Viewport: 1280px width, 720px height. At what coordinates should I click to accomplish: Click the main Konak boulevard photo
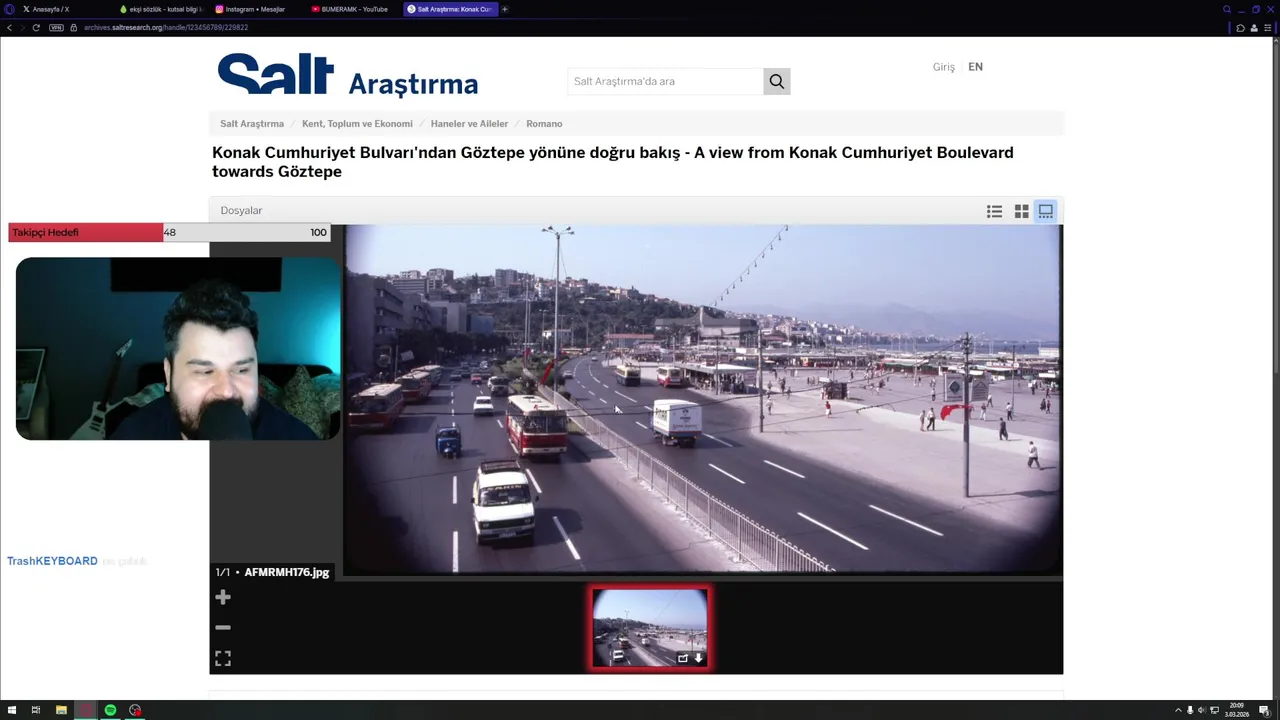(x=703, y=398)
